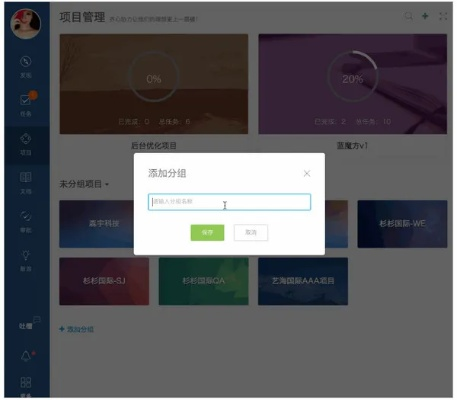Open the notification bell icon
The height and width of the screenshot is (400, 457).
point(26,356)
